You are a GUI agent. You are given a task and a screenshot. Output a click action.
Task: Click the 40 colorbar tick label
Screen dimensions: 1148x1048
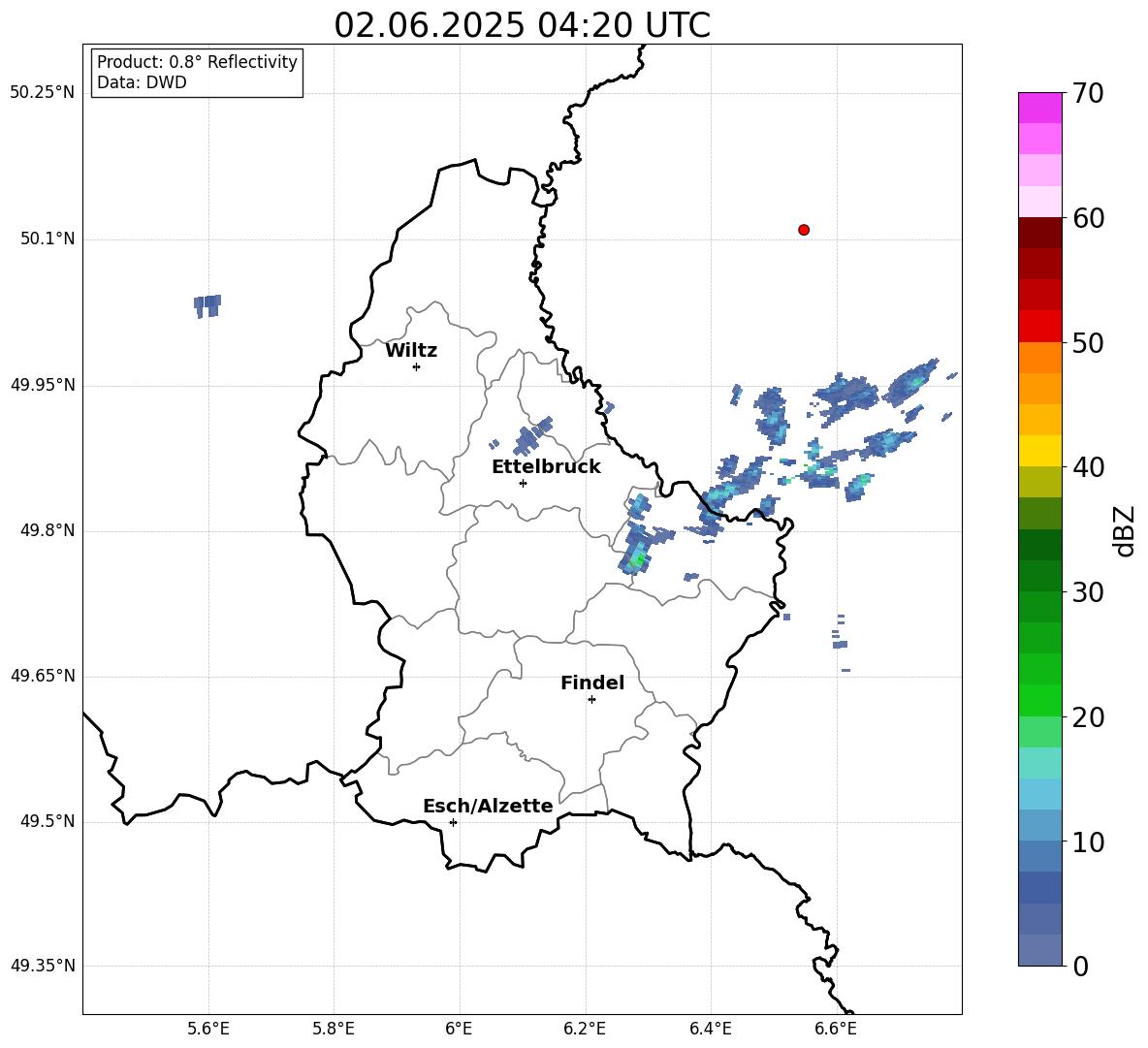(1088, 467)
